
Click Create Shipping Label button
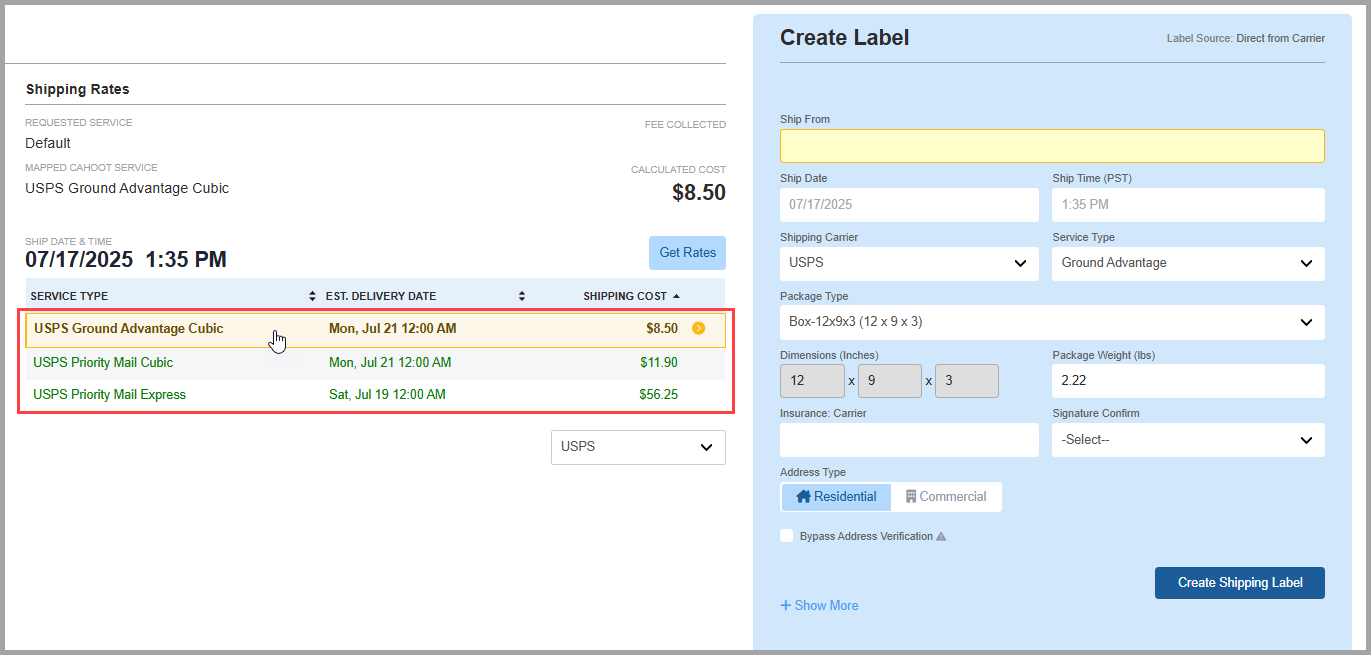coord(1240,583)
